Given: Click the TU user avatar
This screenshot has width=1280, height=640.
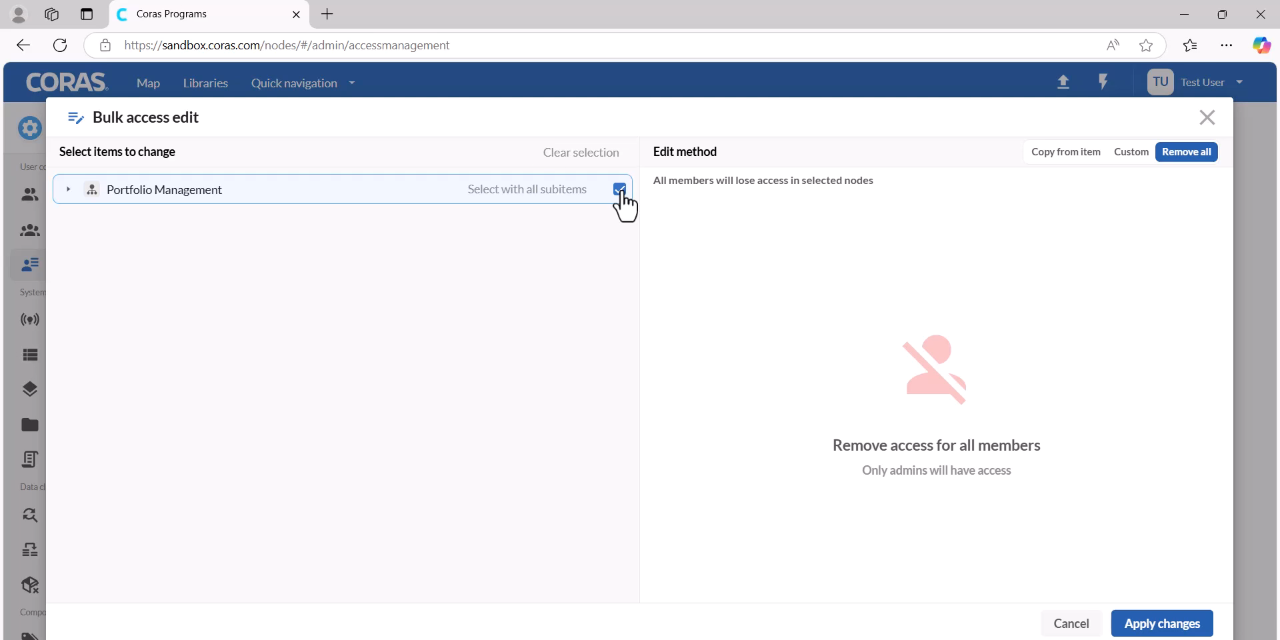Looking at the screenshot, I should tap(1160, 82).
